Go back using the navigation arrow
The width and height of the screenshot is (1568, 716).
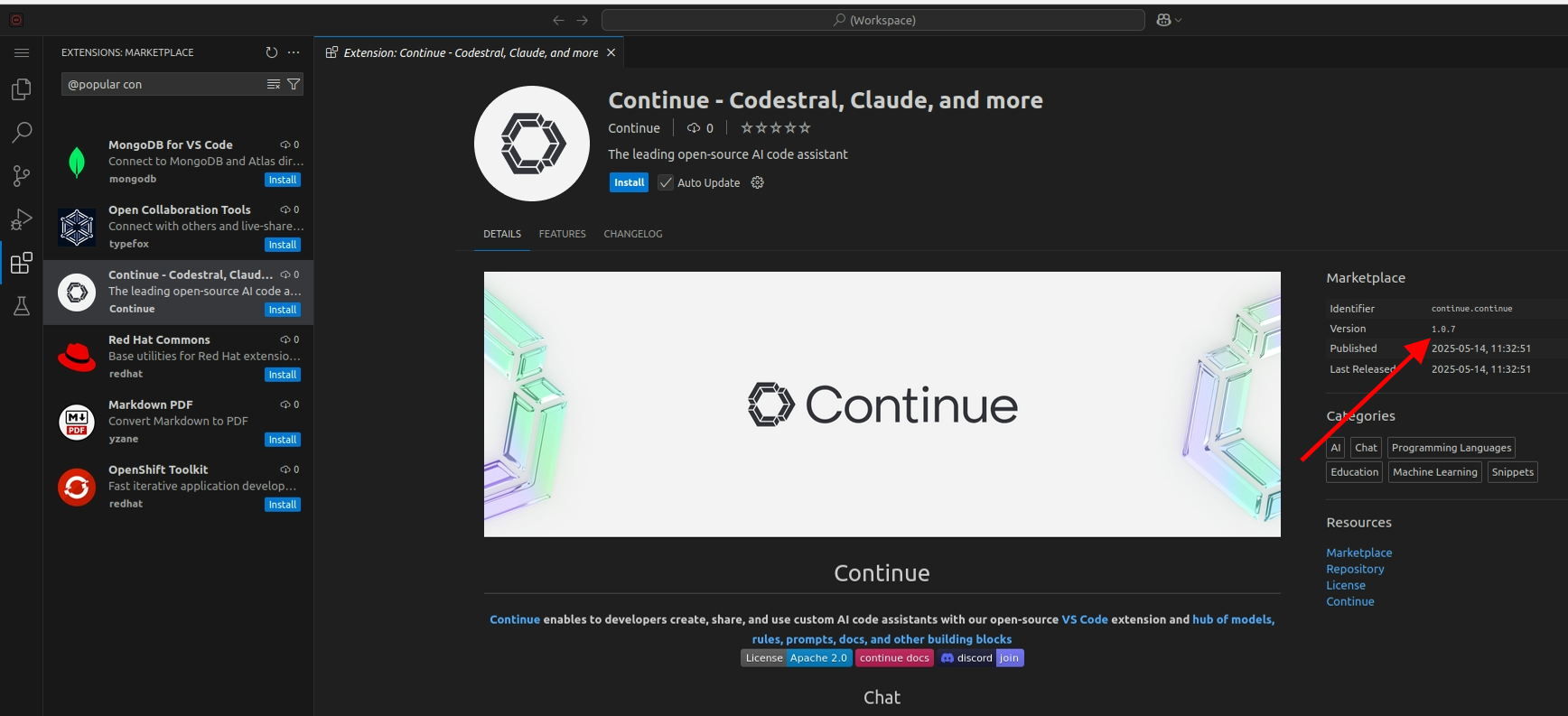[x=558, y=20]
